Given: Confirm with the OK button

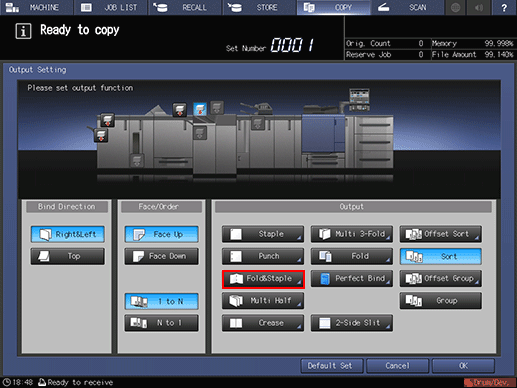Looking at the screenshot, I should coord(463,366).
